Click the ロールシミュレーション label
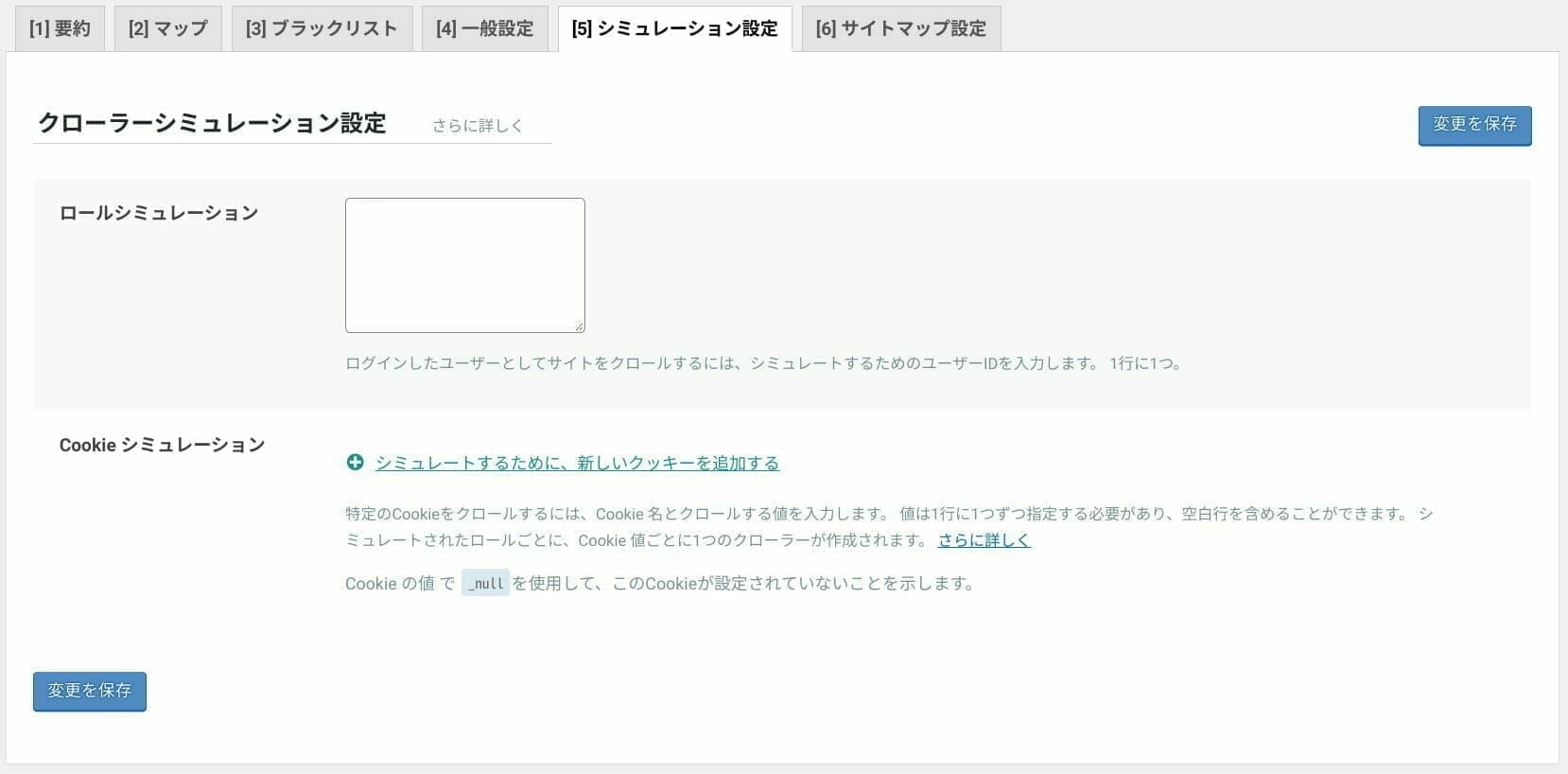Image resolution: width=1568 pixels, height=774 pixels. 159,213
